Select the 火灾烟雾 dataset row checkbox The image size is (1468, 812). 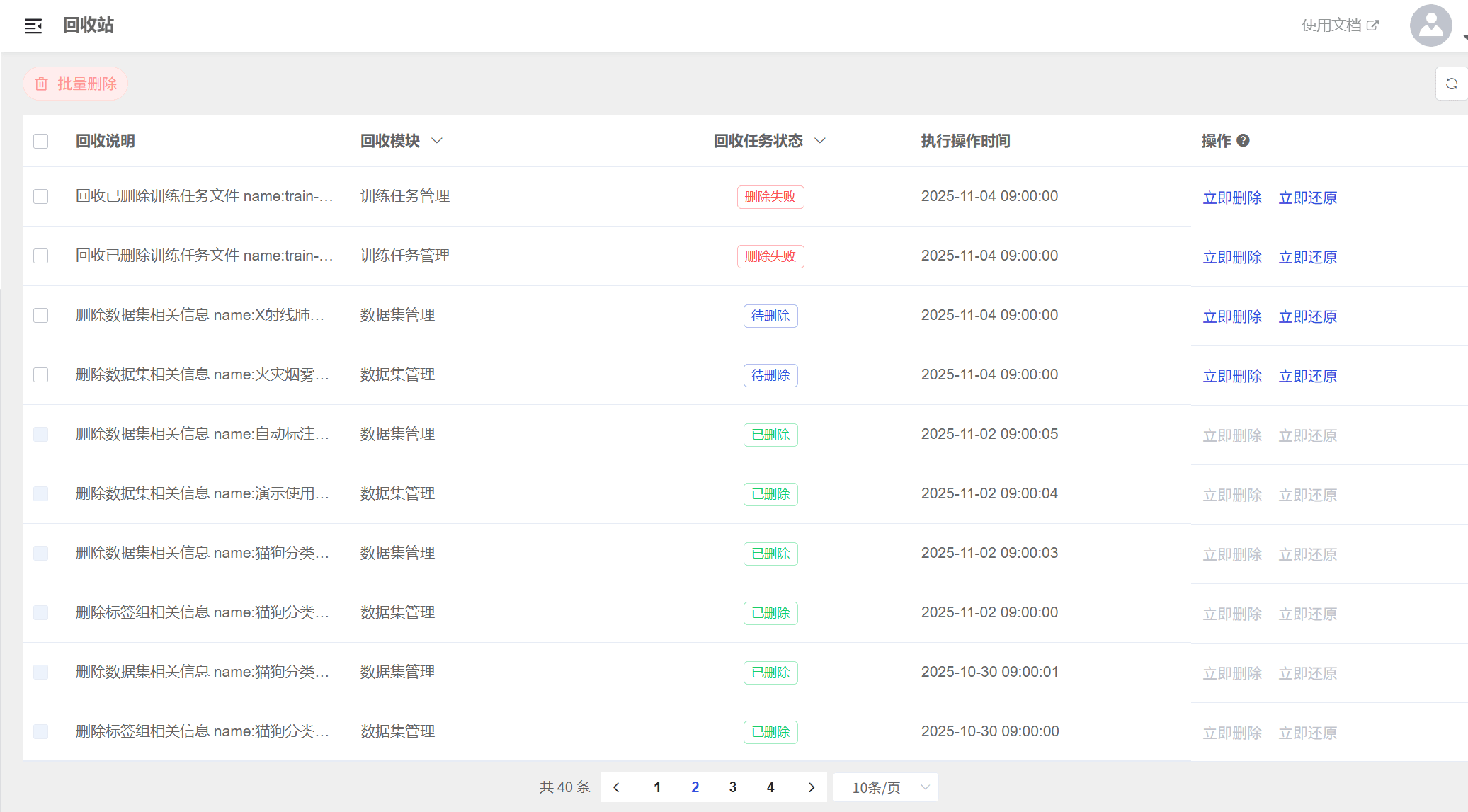coord(41,374)
